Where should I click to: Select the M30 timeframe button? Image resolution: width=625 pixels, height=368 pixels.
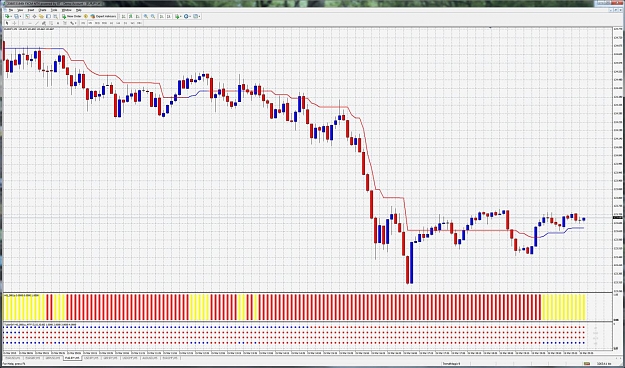(x=104, y=23)
